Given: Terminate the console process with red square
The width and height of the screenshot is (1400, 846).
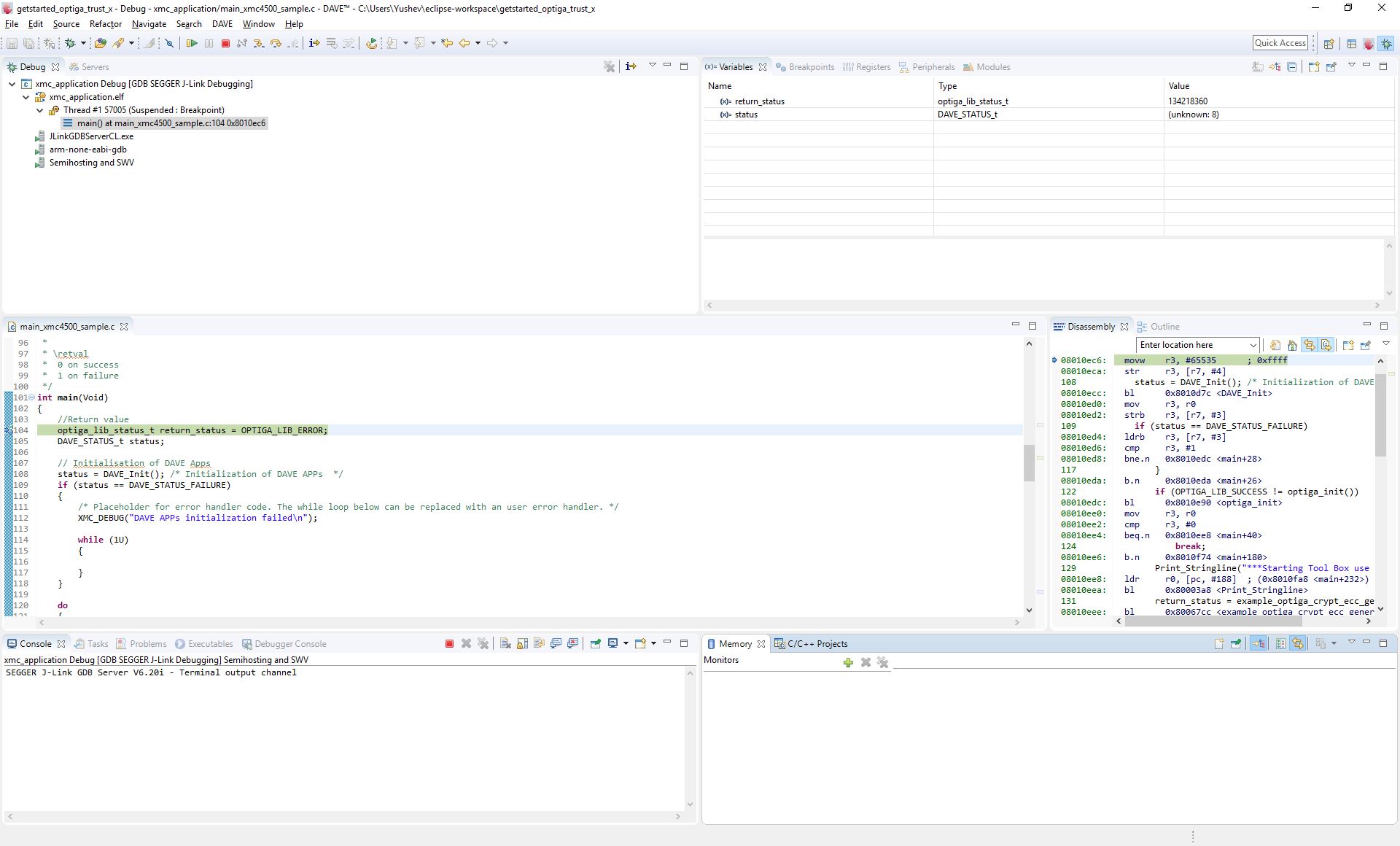Looking at the screenshot, I should (449, 643).
